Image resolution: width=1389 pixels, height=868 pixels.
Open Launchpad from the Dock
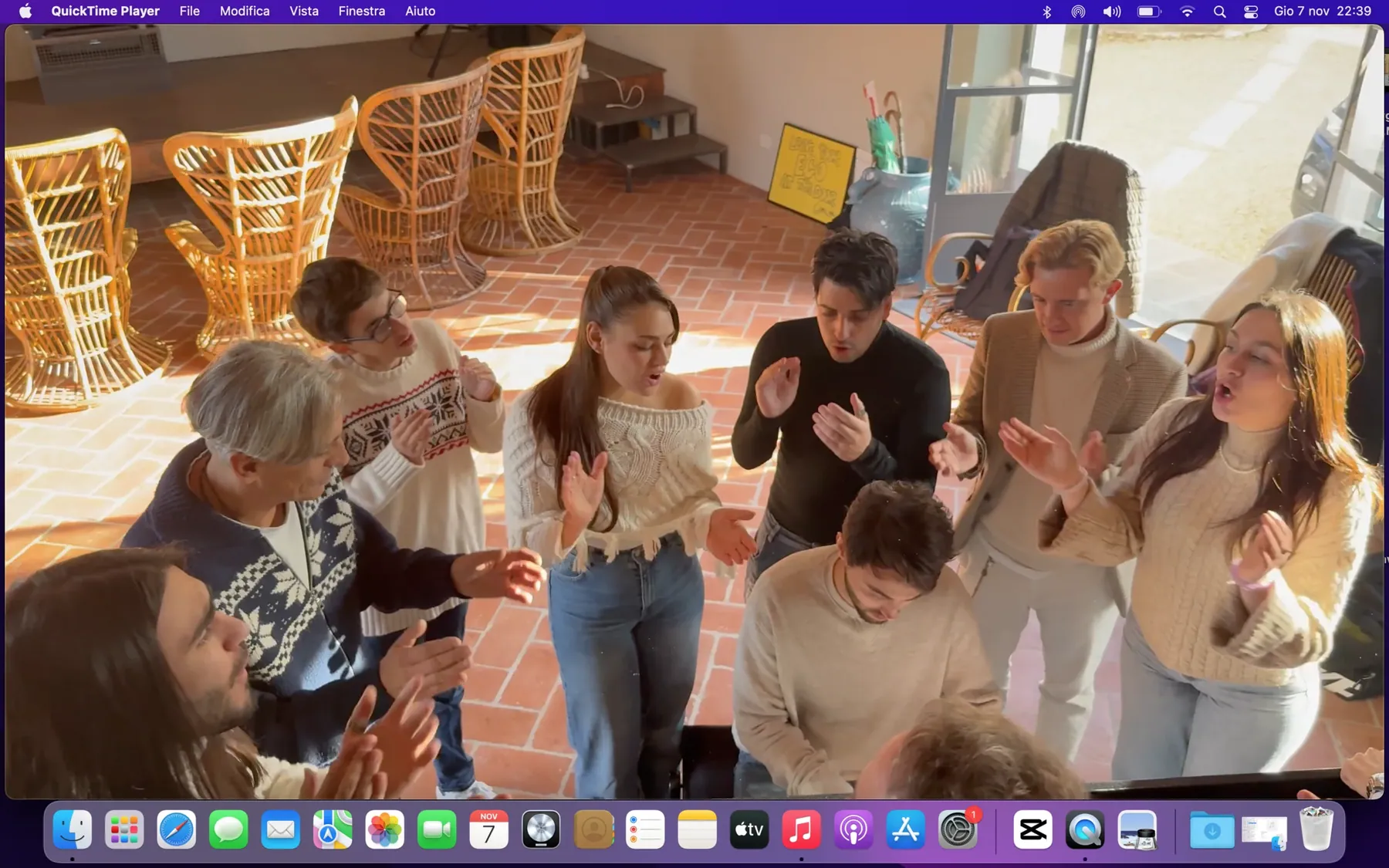[124, 830]
